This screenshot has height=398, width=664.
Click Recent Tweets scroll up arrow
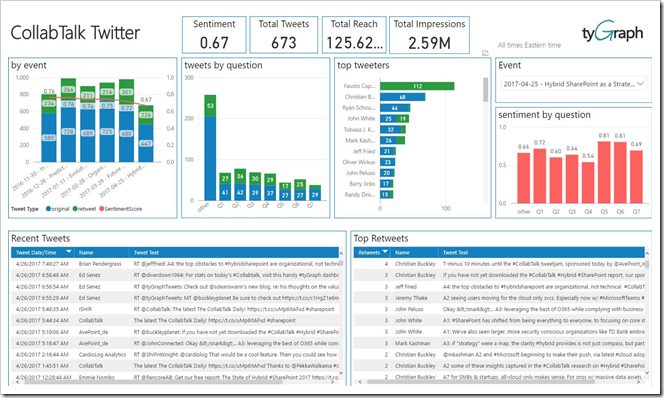[341, 253]
